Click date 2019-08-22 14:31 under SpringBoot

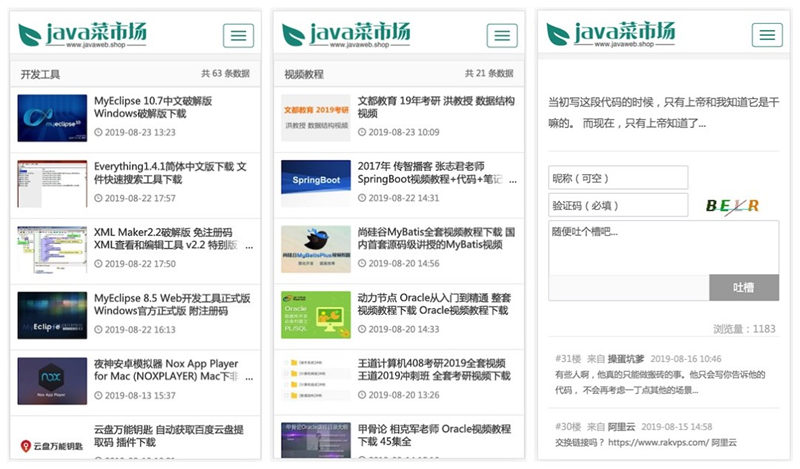(x=404, y=198)
